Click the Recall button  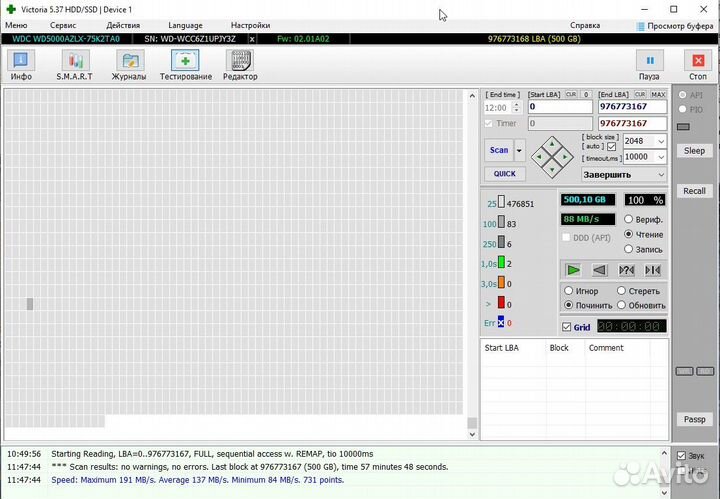694,191
